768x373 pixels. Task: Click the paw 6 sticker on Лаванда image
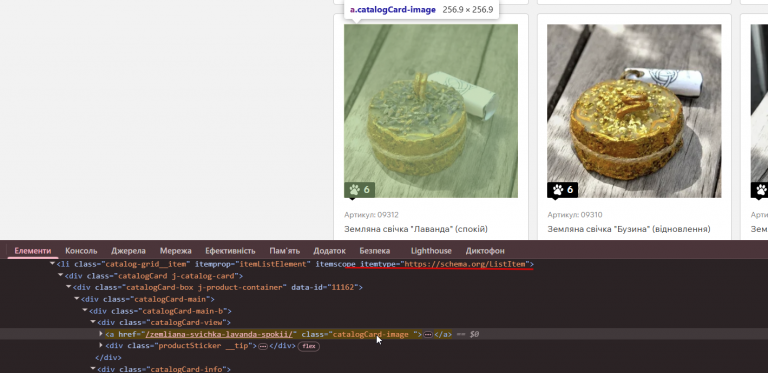click(360, 190)
